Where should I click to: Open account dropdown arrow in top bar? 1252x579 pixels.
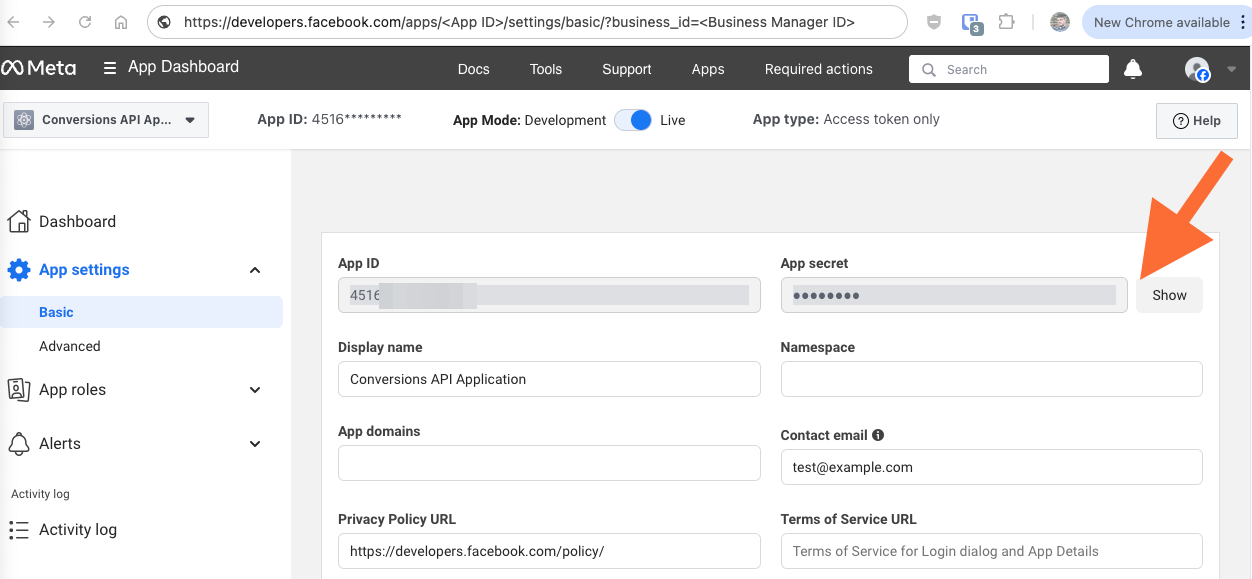point(1231,69)
